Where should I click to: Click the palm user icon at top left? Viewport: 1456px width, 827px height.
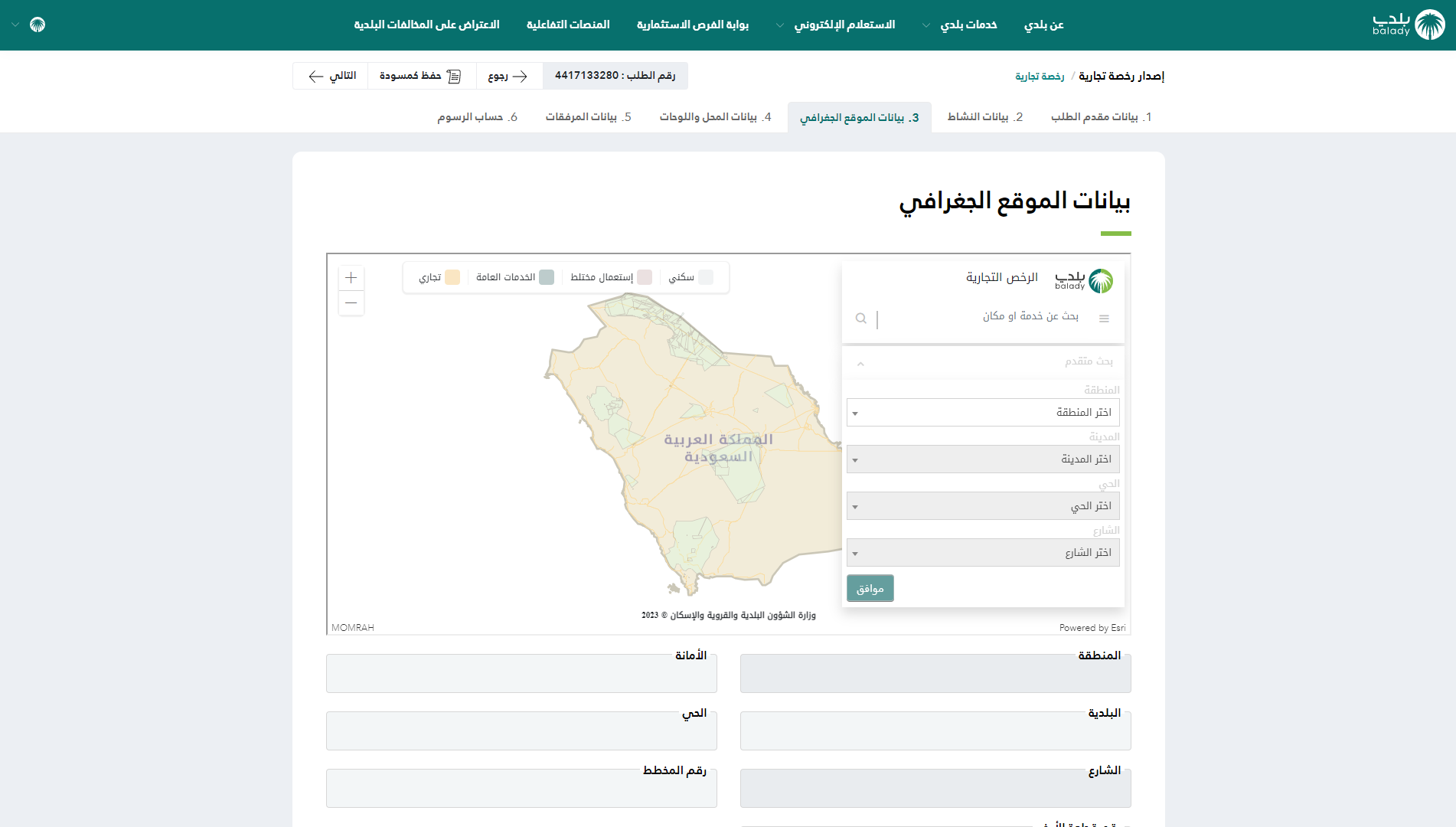pyautogui.click(x=38, y=25)
